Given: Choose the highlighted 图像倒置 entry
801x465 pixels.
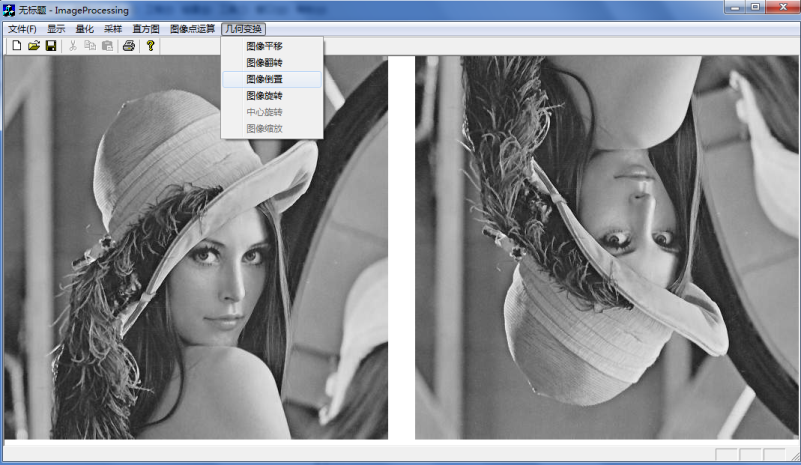Looking at the screenshot, I should (272, 79).
